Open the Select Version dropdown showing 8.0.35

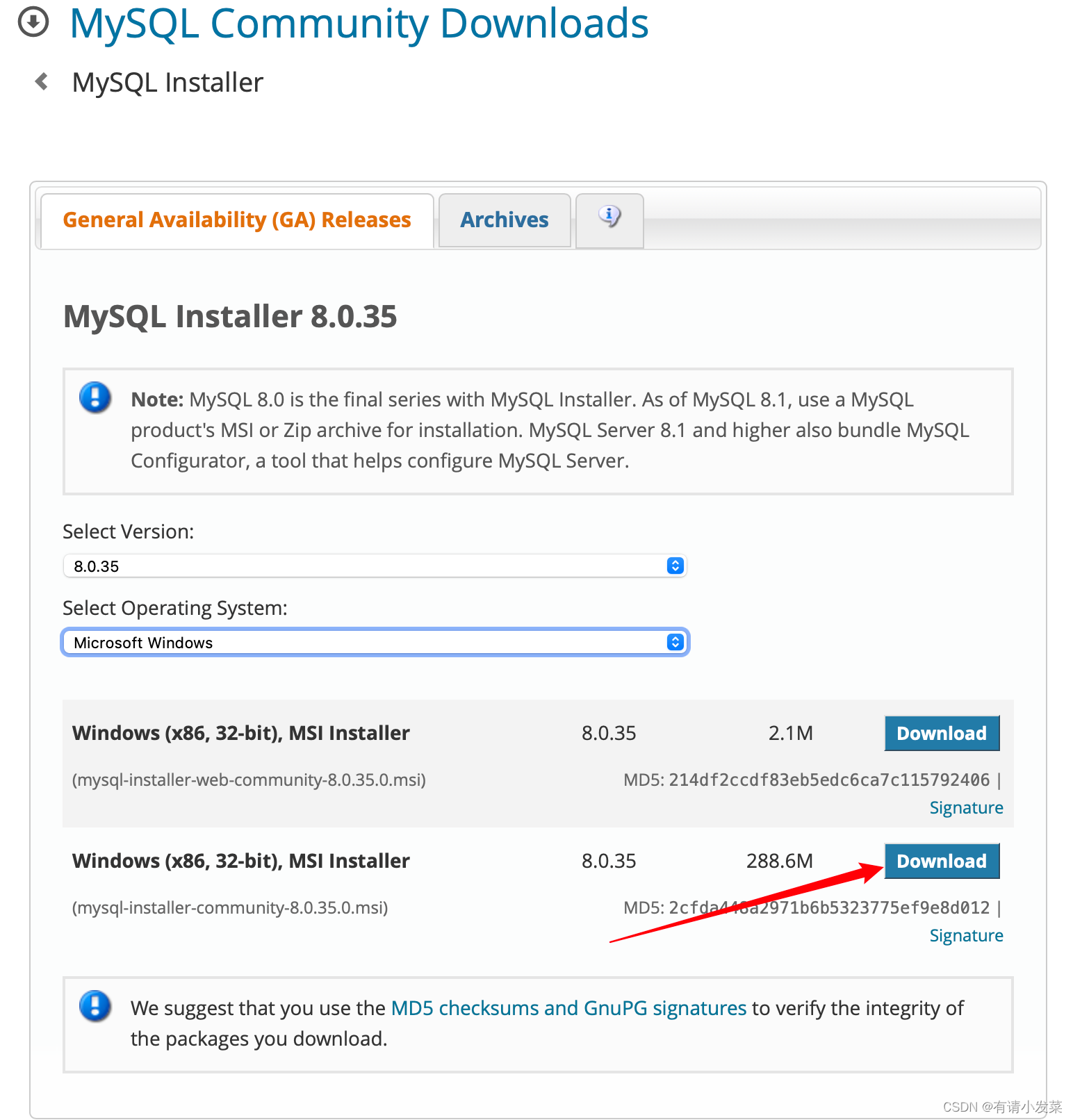(375, 566)
